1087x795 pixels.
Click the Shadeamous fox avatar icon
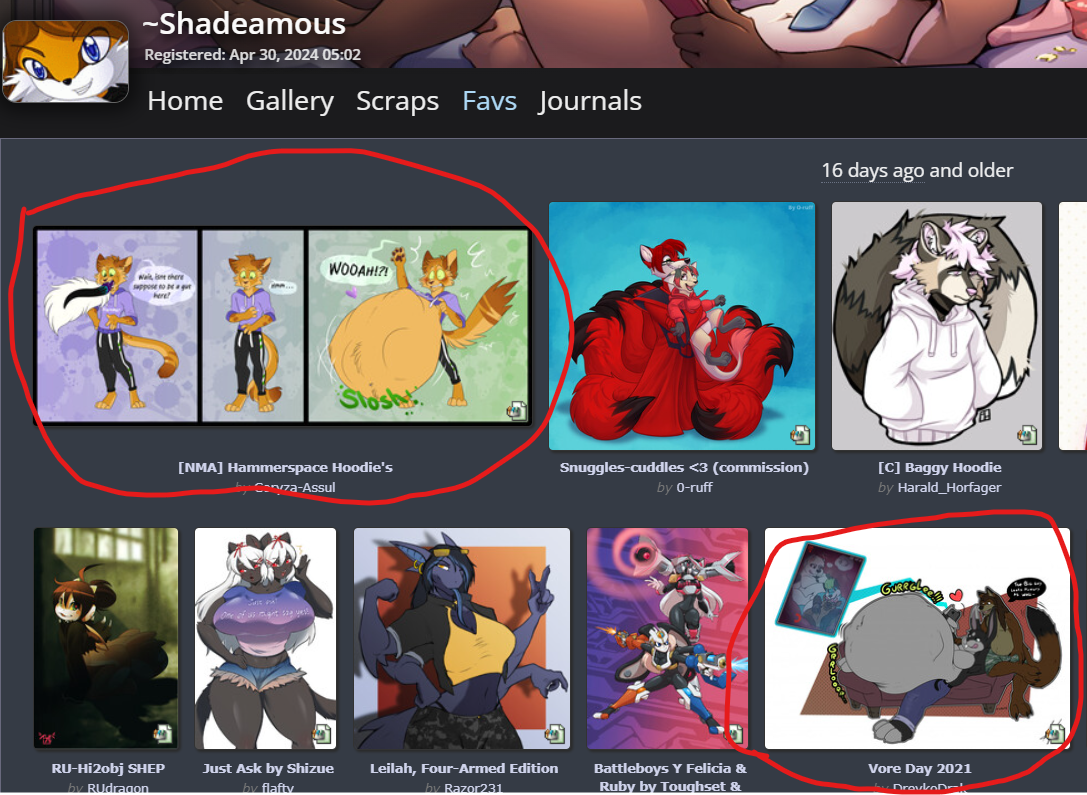click(65, 61)
